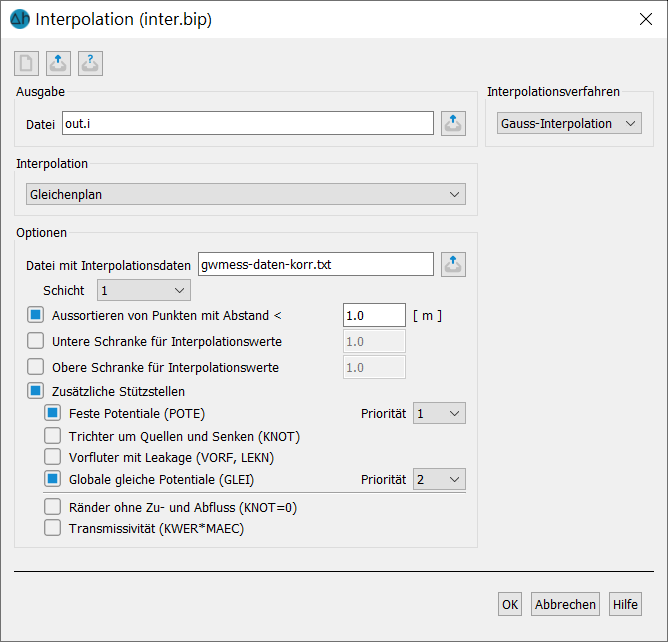Close the Interpolation dialog window

tap(646, 19)
